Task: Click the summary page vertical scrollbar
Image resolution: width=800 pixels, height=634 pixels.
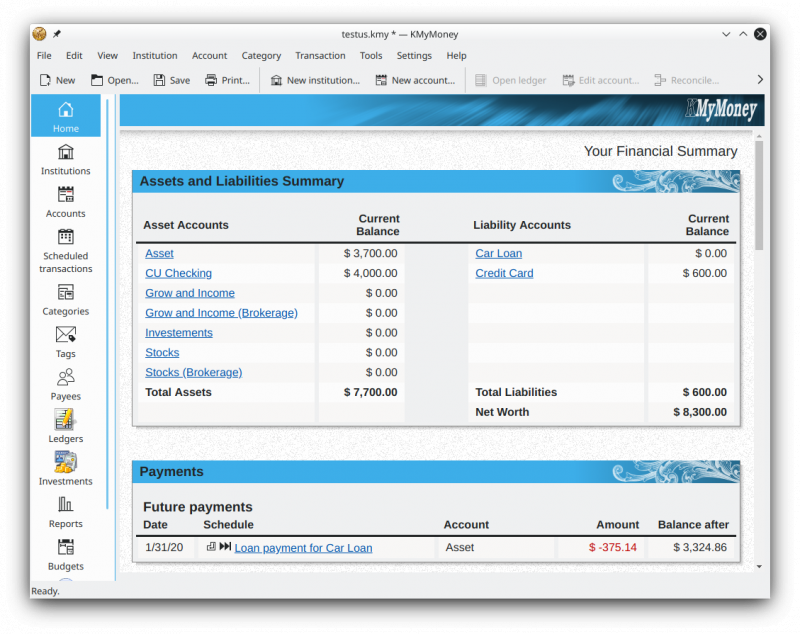Action: coord(759,195)
